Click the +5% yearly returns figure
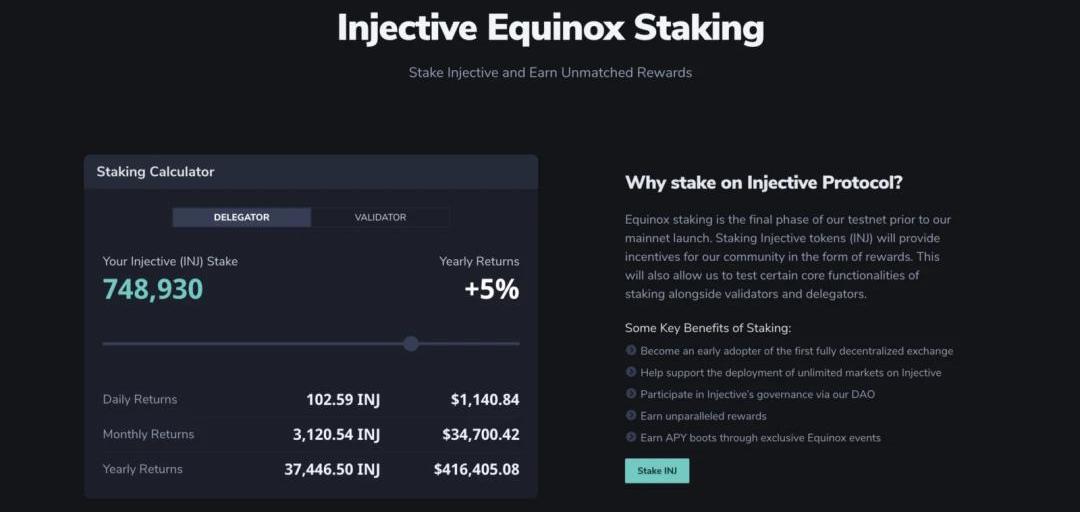The image size is (1080, 512). (x=492, y=289)
